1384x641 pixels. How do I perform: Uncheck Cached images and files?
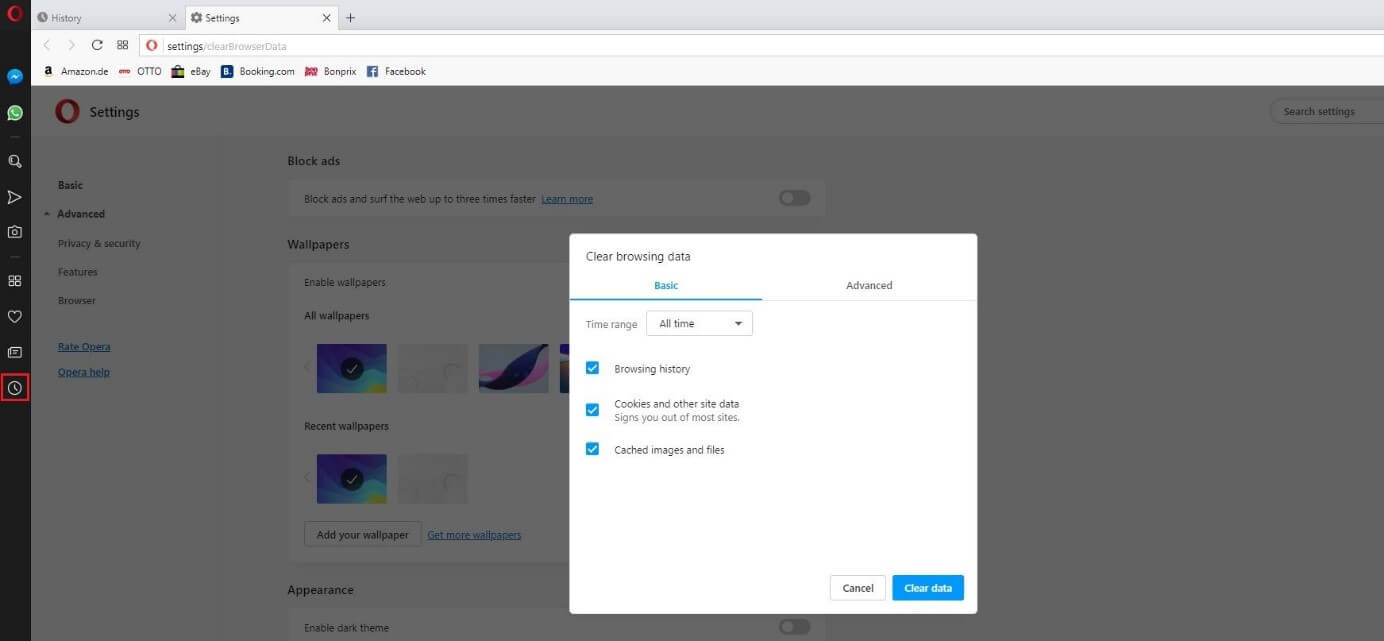point(592,450)
